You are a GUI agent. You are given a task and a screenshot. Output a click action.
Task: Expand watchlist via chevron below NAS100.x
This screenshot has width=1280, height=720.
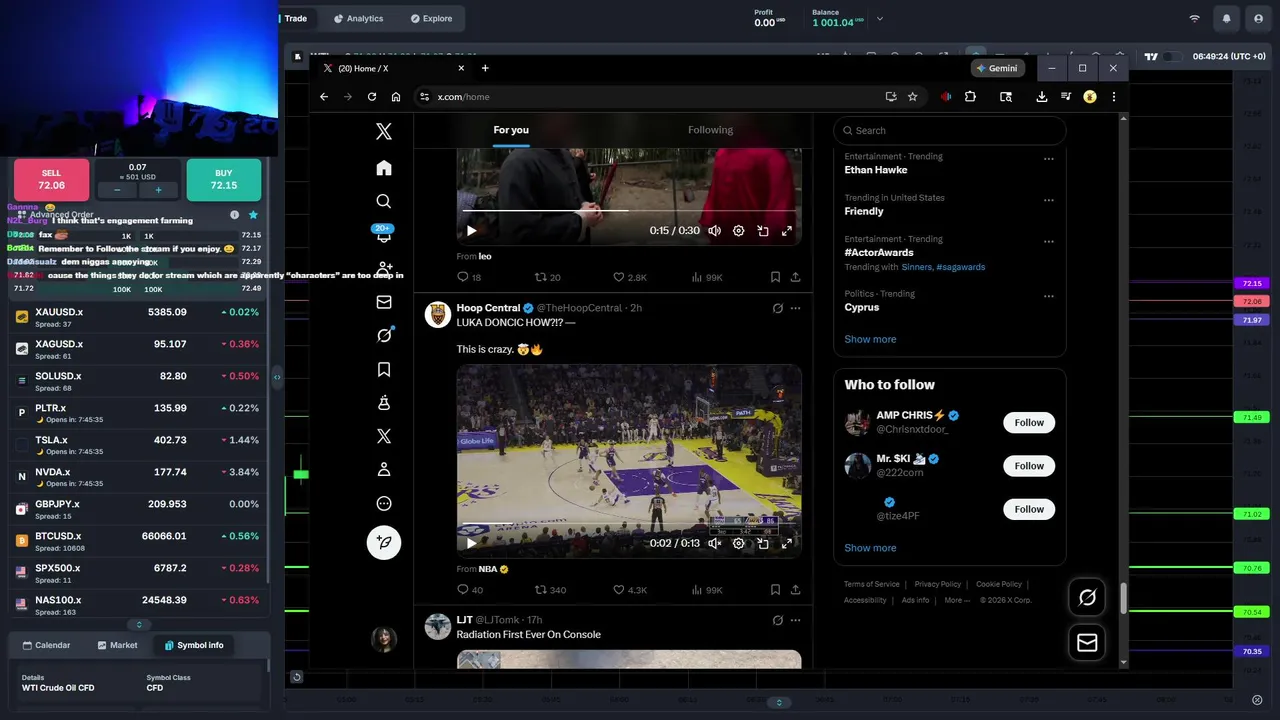point(139,624)
